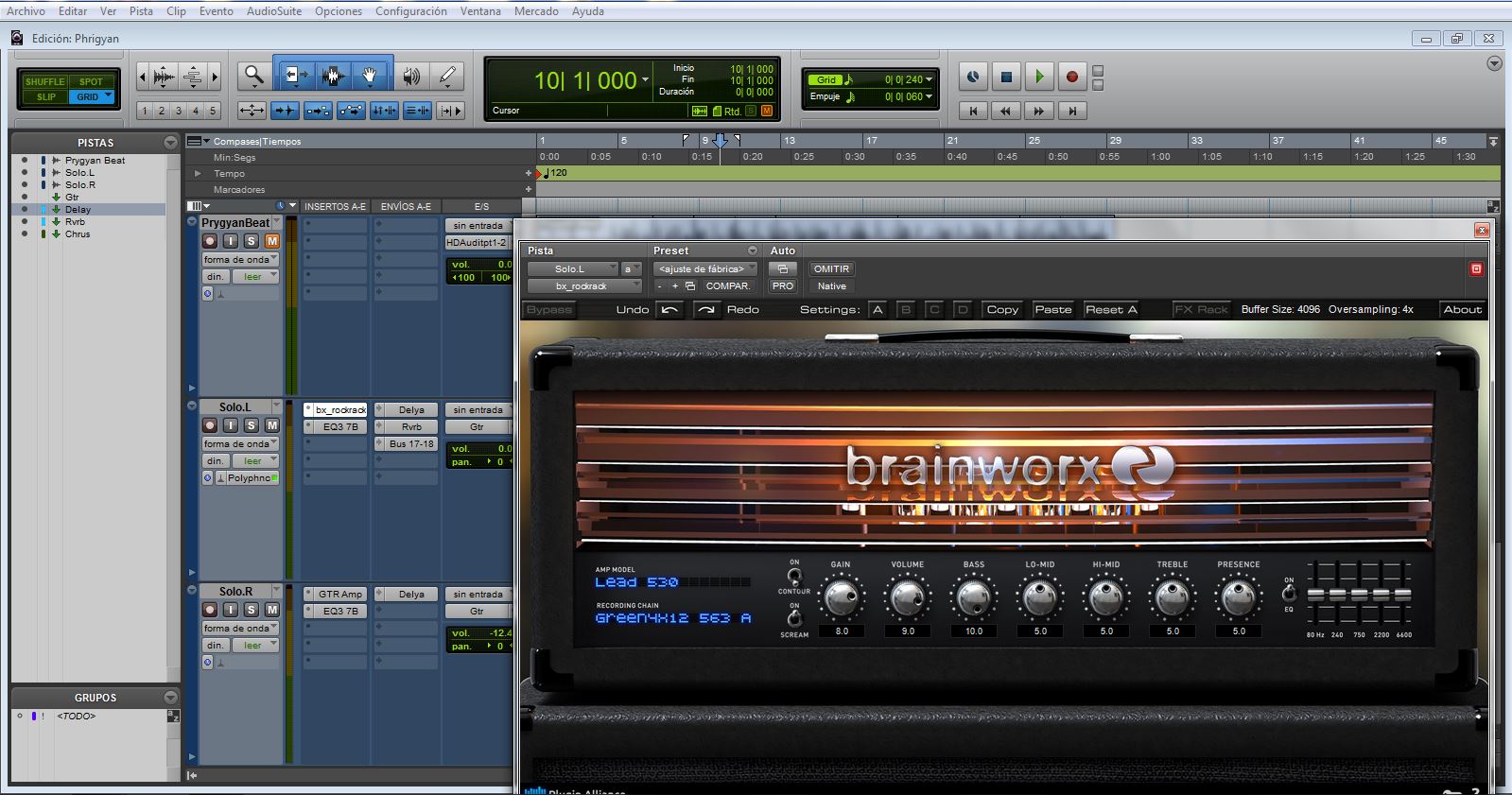
Task: Unmute the PrygyanBeat track
Action: 272,241
